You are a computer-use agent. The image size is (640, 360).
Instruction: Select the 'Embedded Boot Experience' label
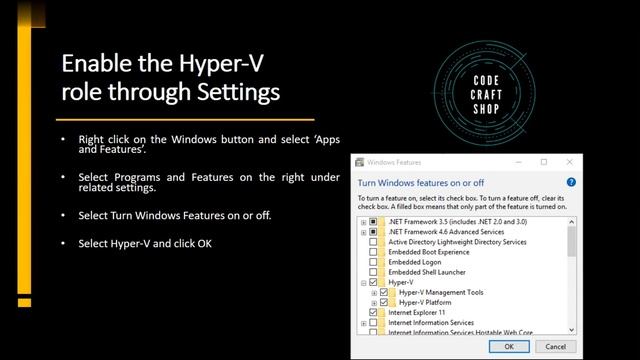429,252
